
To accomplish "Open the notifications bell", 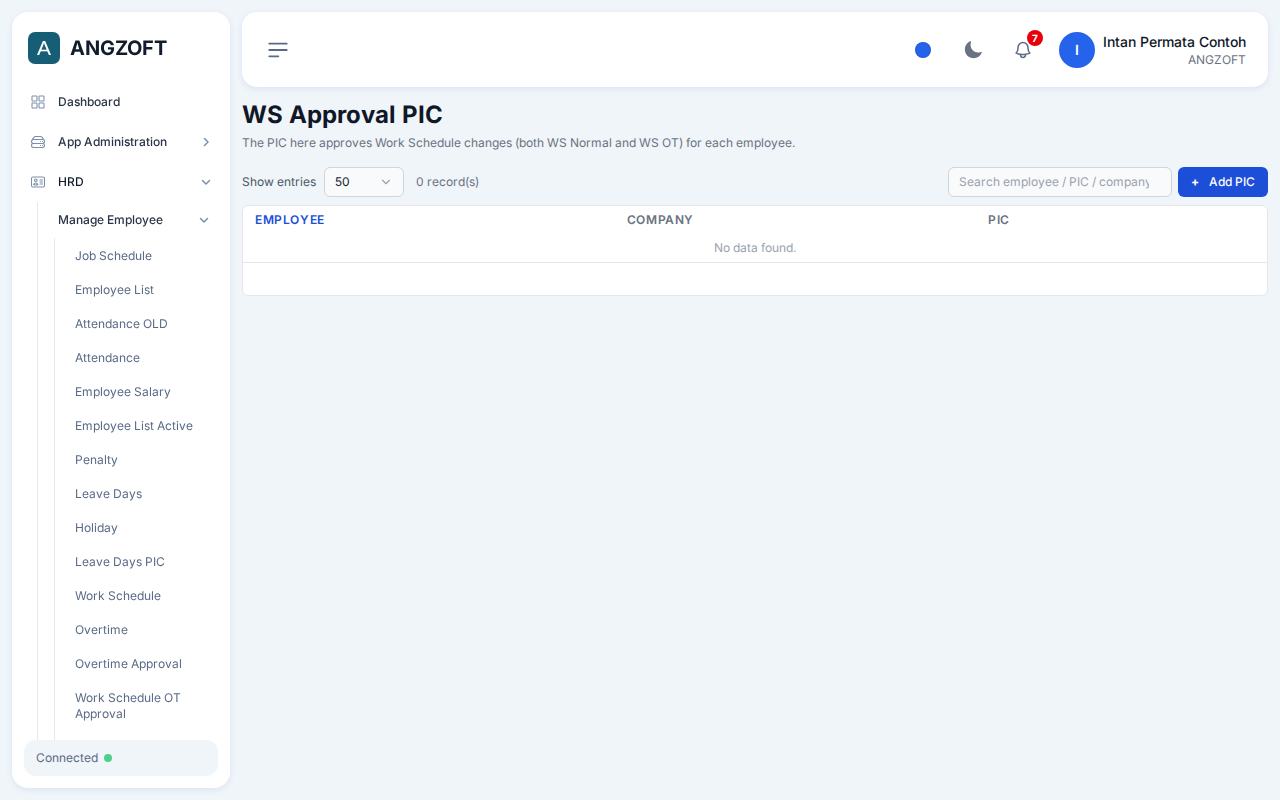I will pos(1023,50).
